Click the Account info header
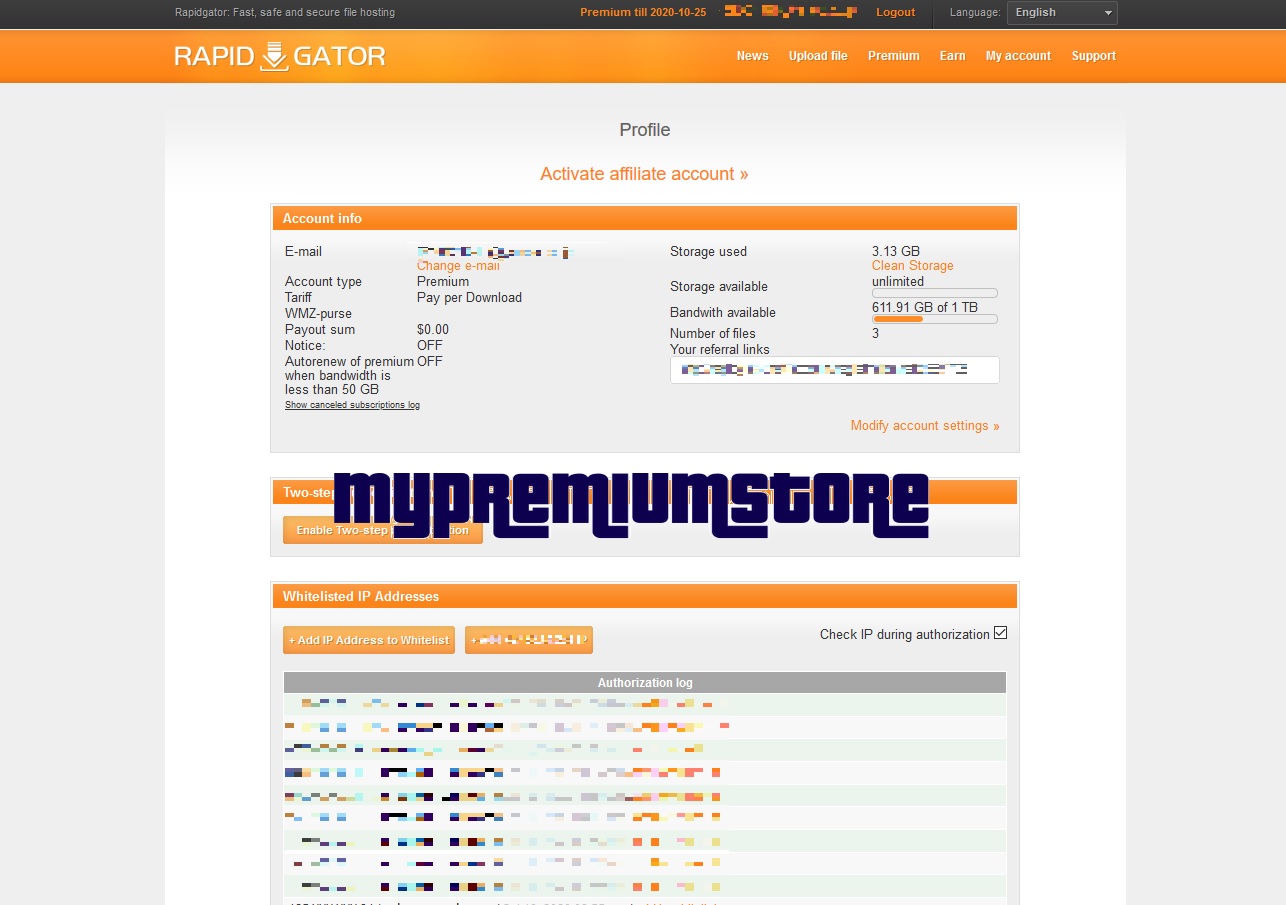The height and width of the screenshot is (905, 1286). (645, 218)
